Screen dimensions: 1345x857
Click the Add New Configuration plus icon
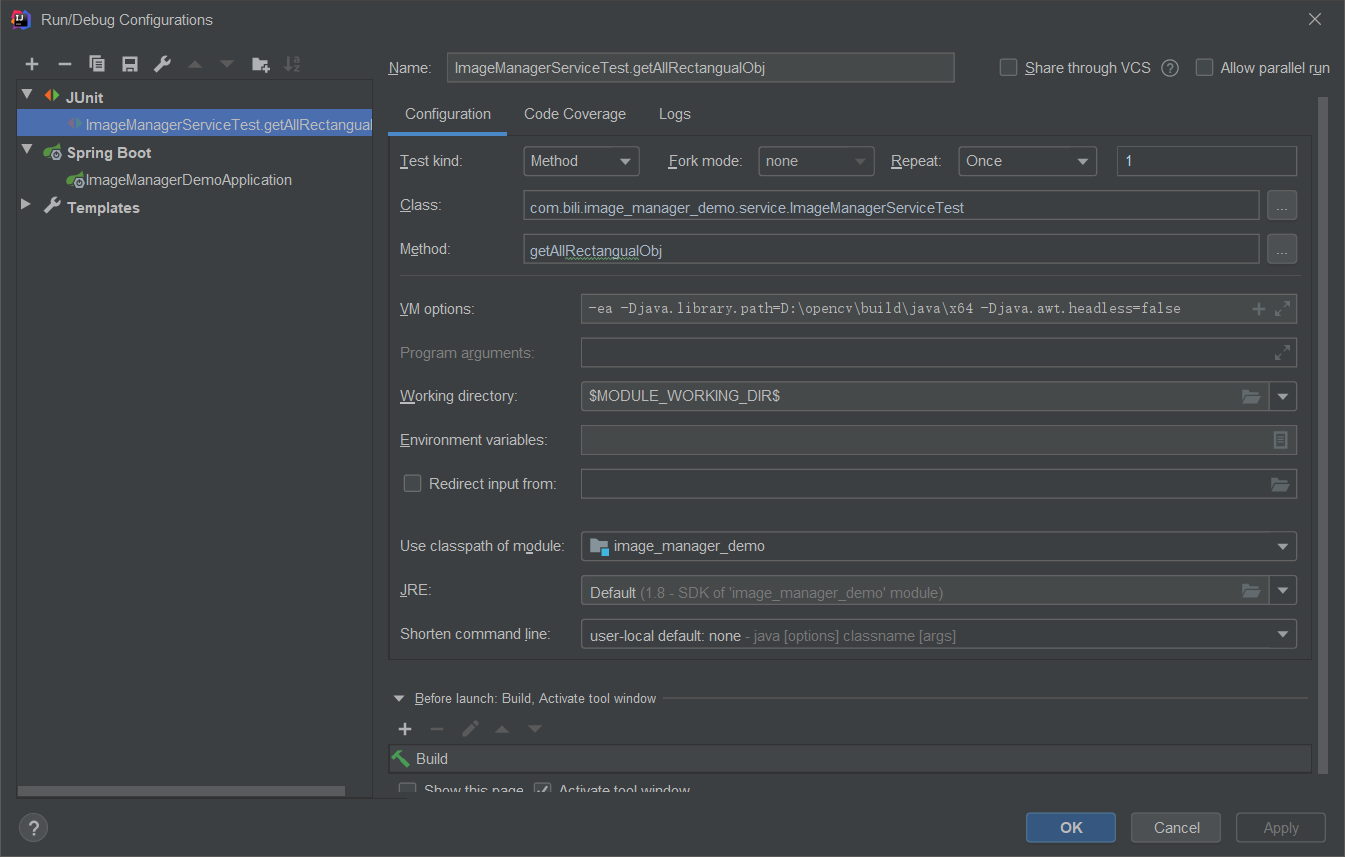coord(32,64)
